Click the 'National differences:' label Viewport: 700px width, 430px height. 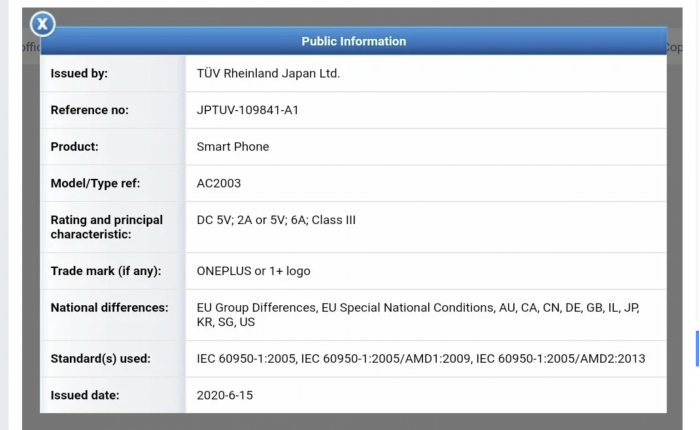click(x=109, y=307)
